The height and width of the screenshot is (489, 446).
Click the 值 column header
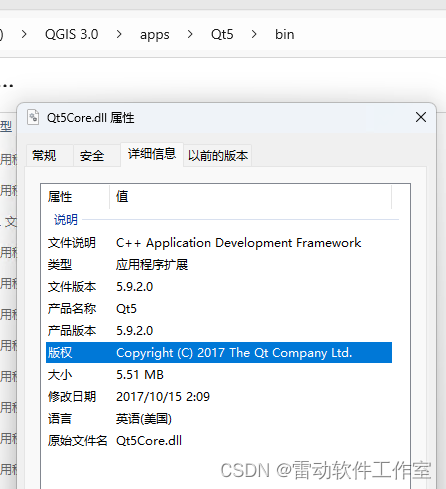250,197
